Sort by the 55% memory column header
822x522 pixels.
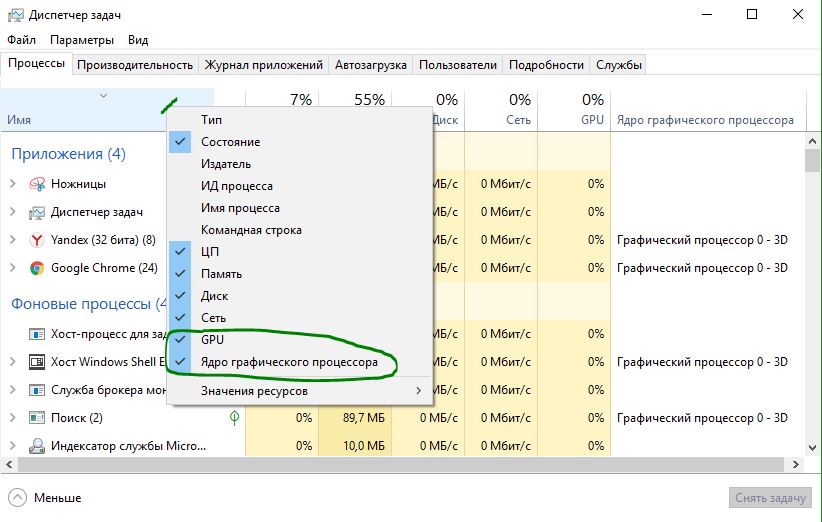[355, 100]
